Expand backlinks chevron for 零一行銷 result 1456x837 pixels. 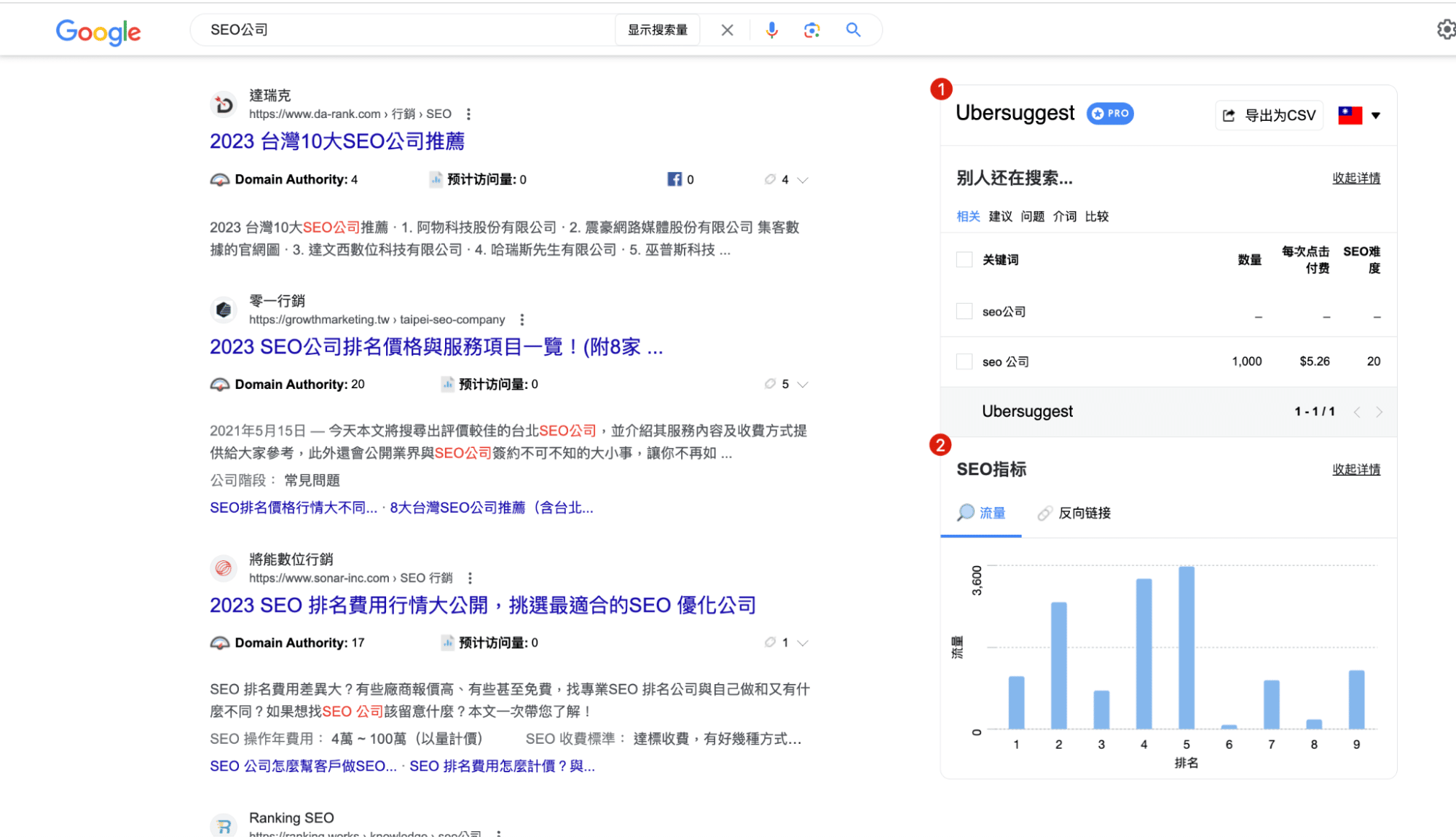803,385
